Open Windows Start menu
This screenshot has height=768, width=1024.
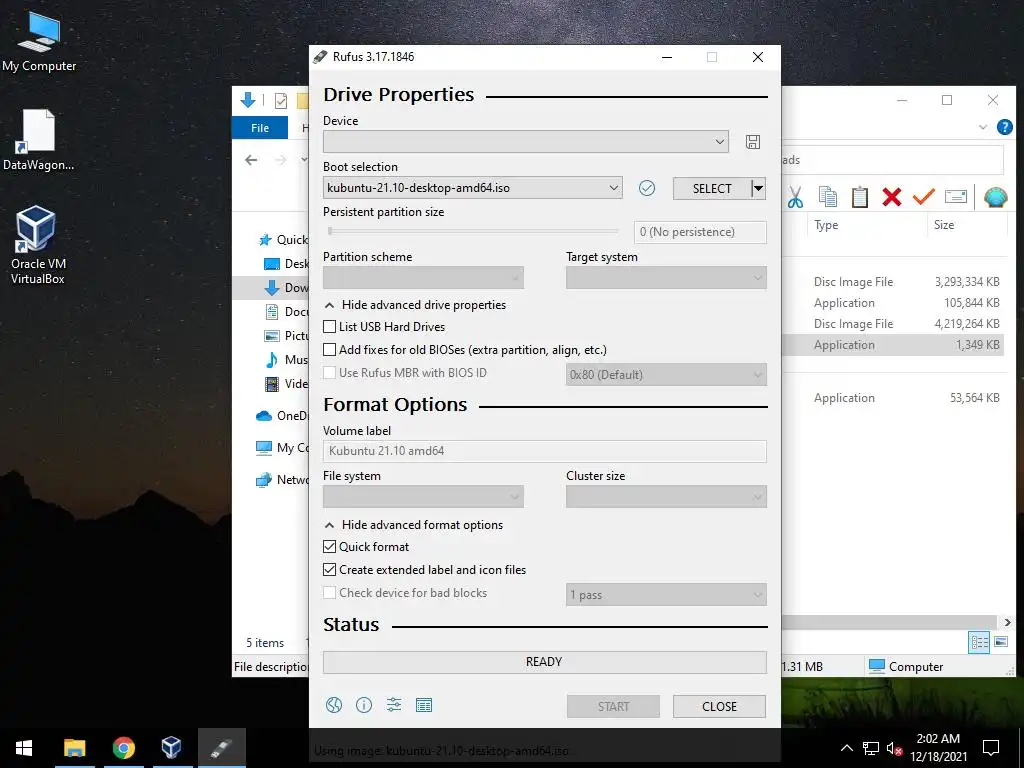[x=24, y=748]
